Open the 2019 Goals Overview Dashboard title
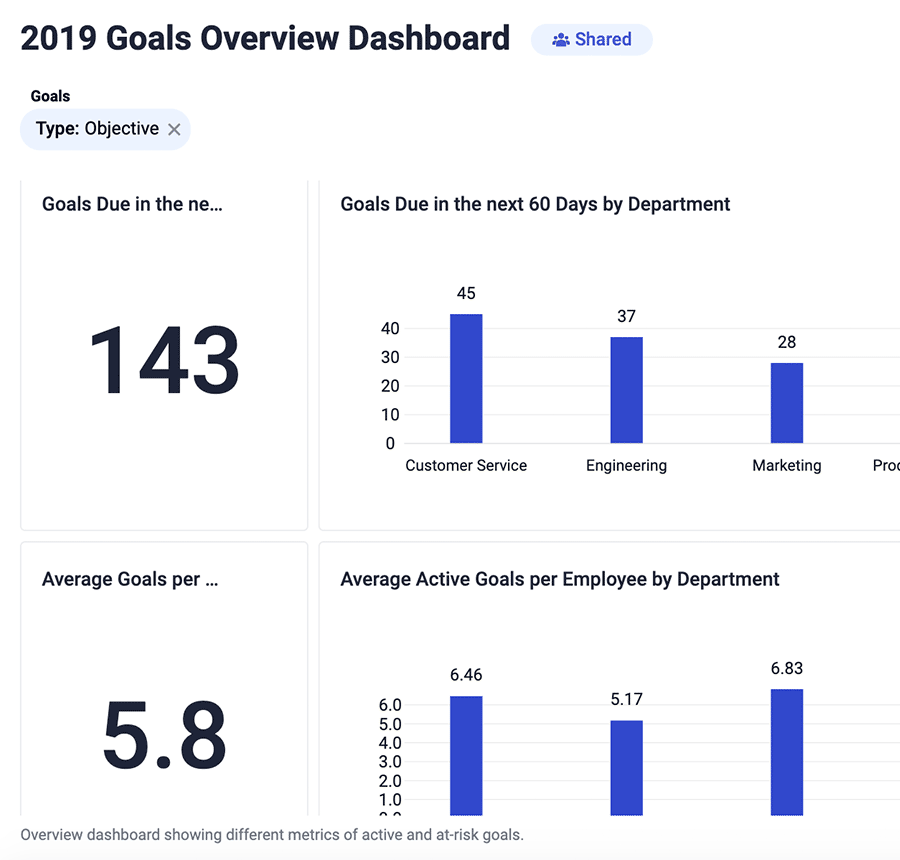The image size is (900, 860). pyautogui.click(x=265, y=38)
